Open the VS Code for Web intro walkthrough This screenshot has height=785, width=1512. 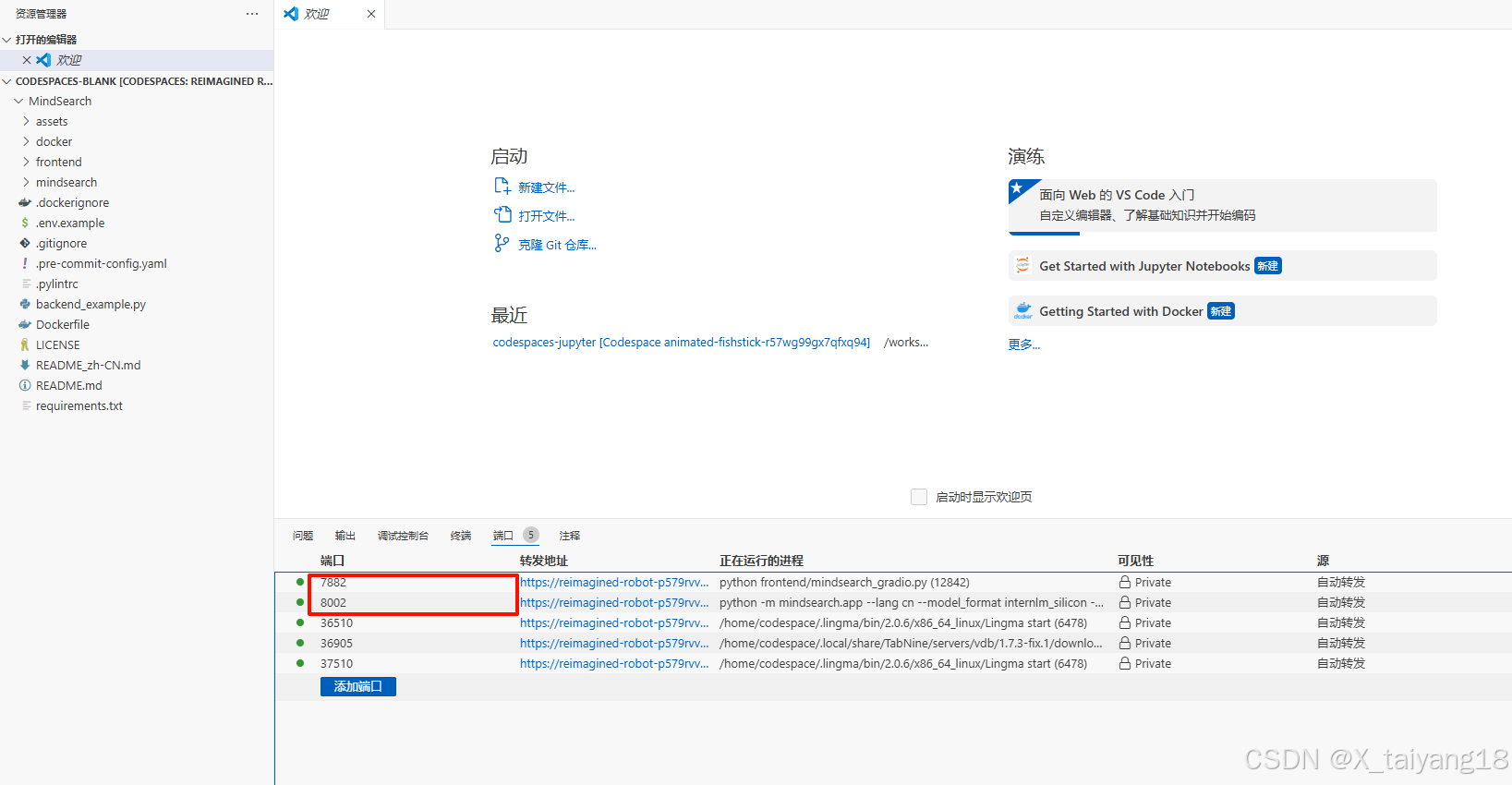[x=1222, y=205]
